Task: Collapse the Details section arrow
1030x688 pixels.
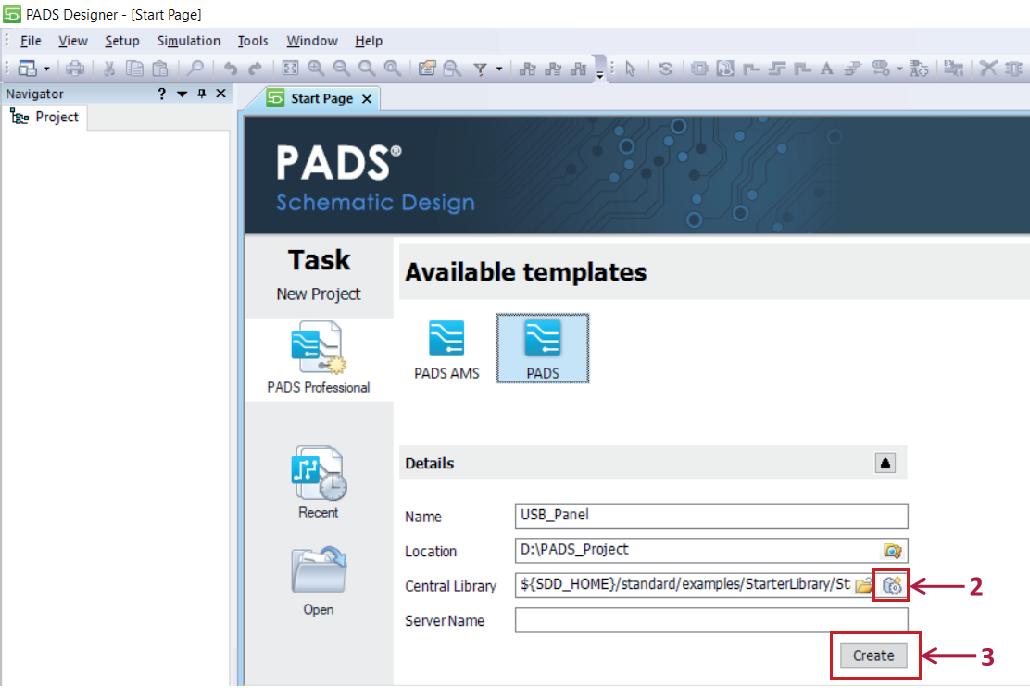Action: click(x=885, y=463)
